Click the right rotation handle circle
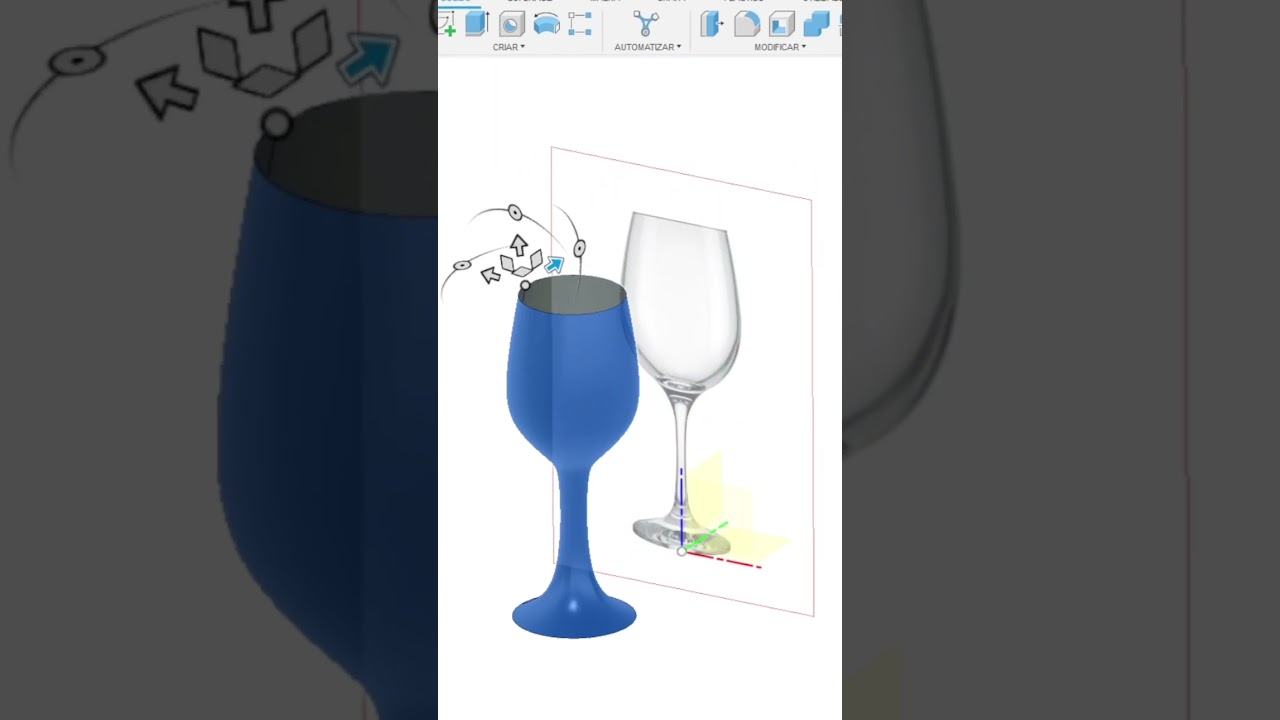Image resolution: width=1280 pixels, height=720 pixels. 579,247
